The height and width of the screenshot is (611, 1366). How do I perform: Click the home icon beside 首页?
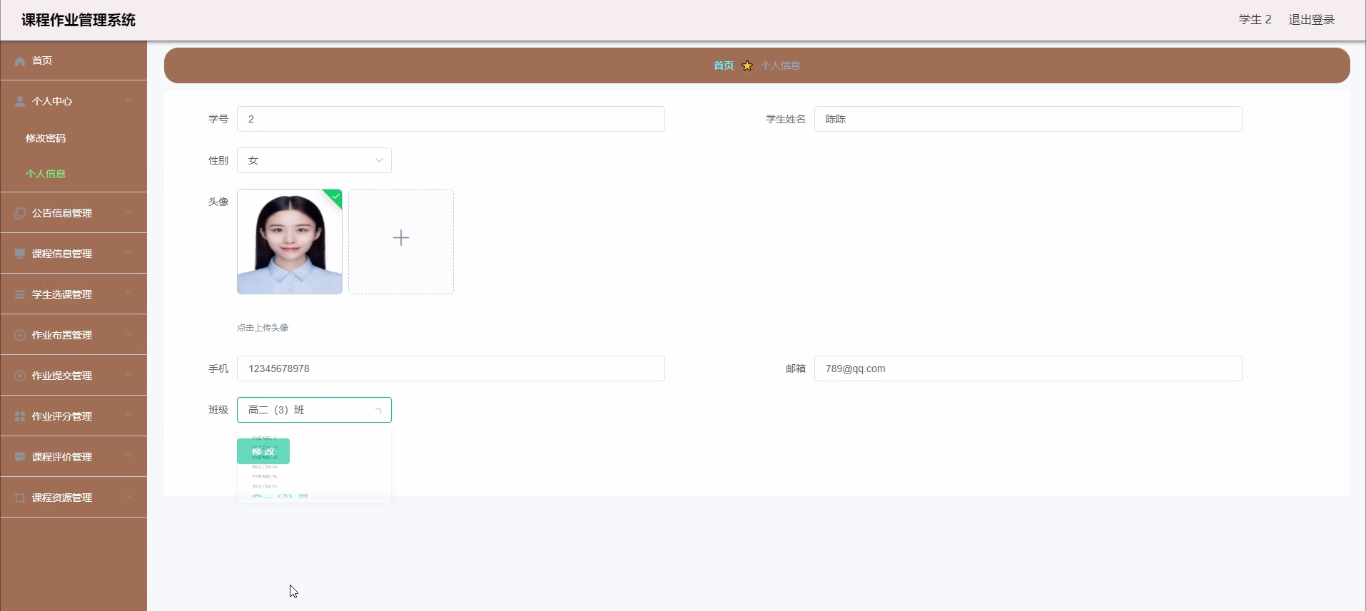[x=20, y=61]
